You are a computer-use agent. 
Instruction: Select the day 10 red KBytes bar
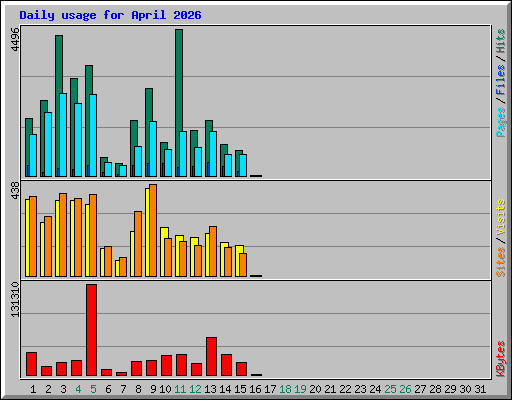click(167, 366)
